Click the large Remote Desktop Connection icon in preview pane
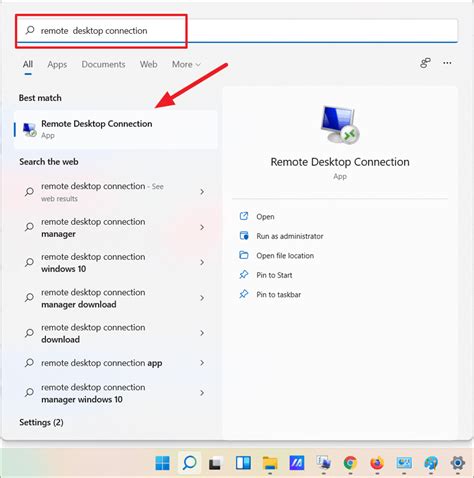The height and width of the screenshot is (478, 474). tap(340, 125)
